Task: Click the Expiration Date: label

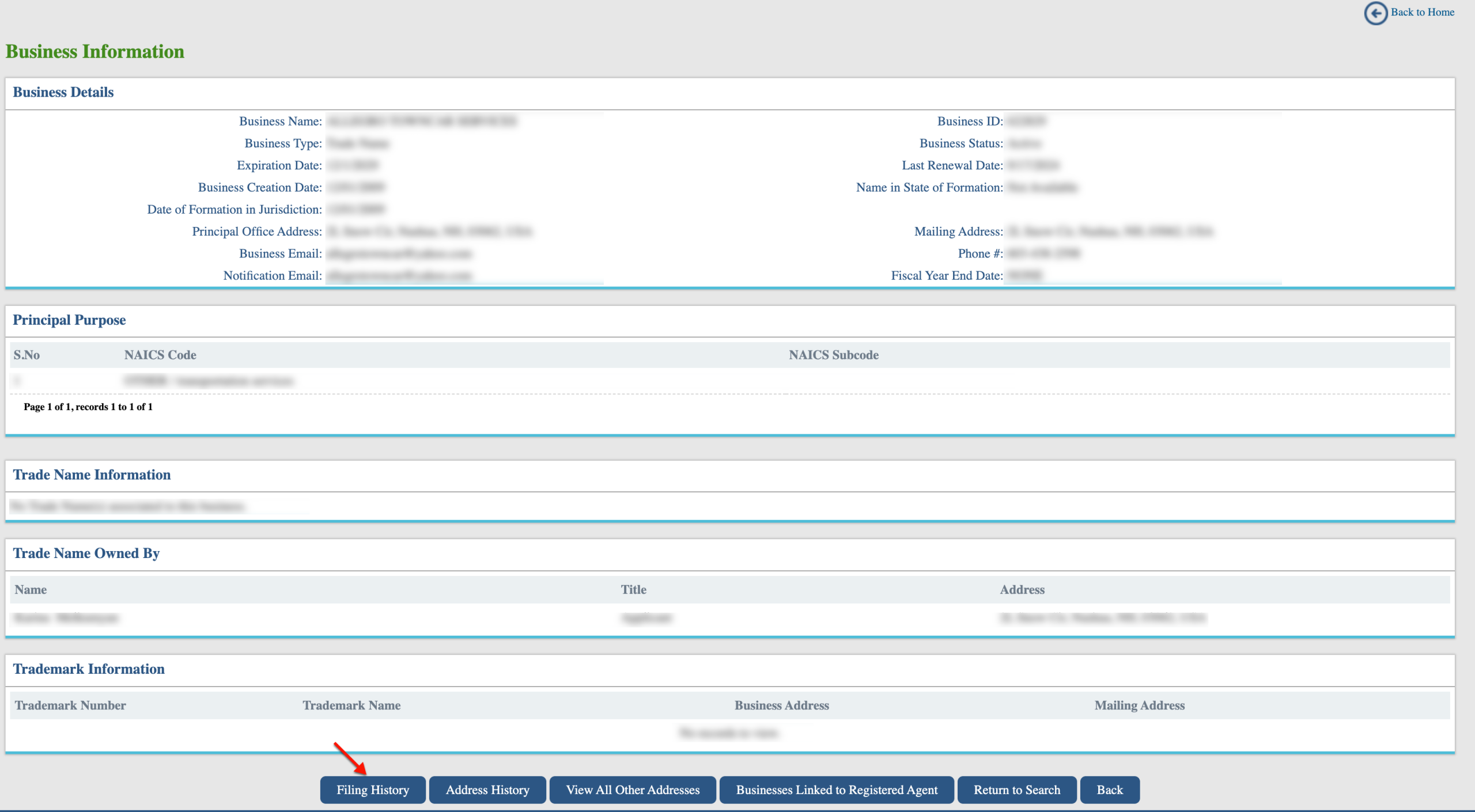Action: [279, 165]
